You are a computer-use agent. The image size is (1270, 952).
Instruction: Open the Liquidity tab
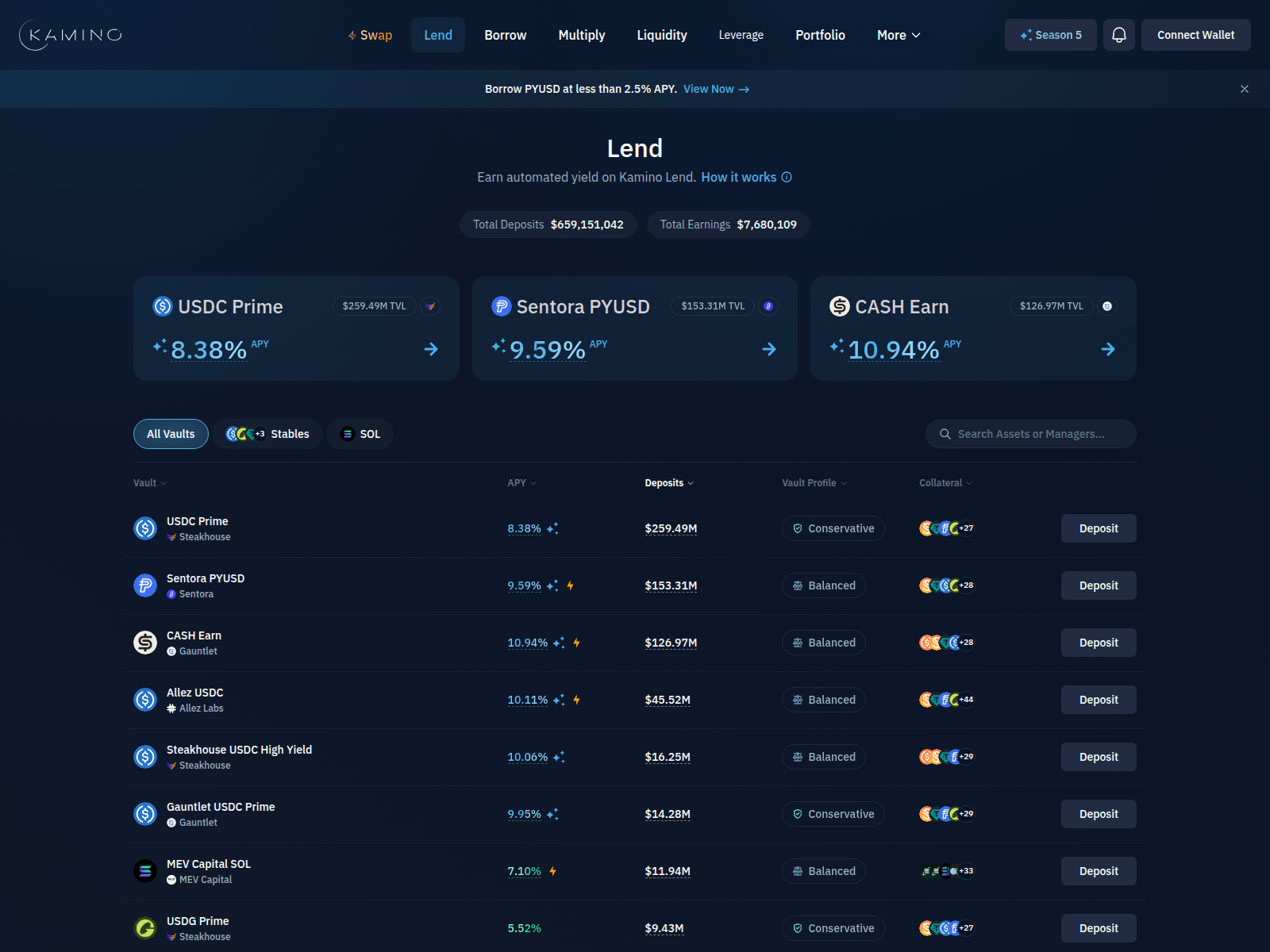662,35
